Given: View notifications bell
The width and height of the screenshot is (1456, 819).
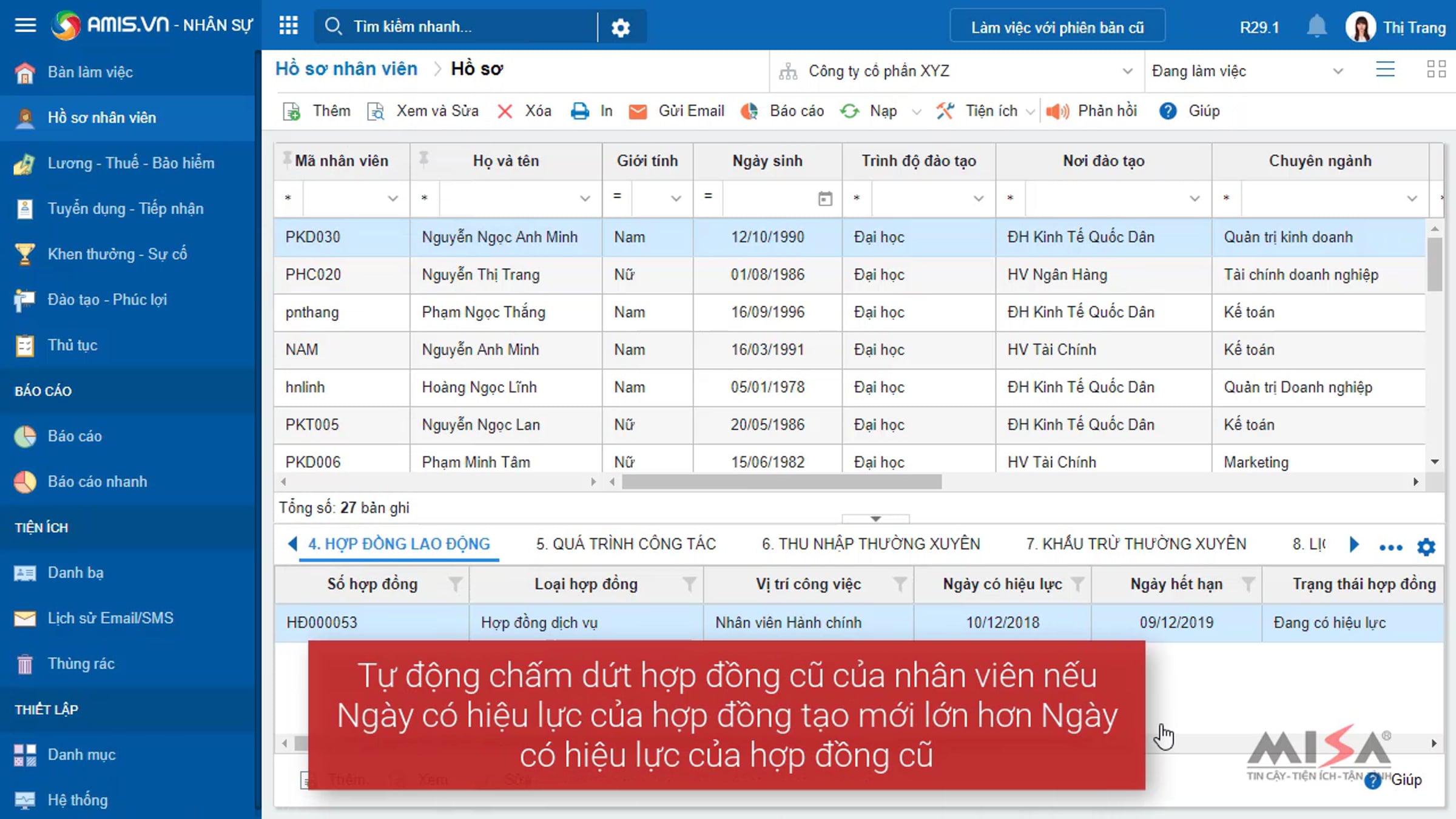Looking at the screenshot, I should pos(1316,27).
